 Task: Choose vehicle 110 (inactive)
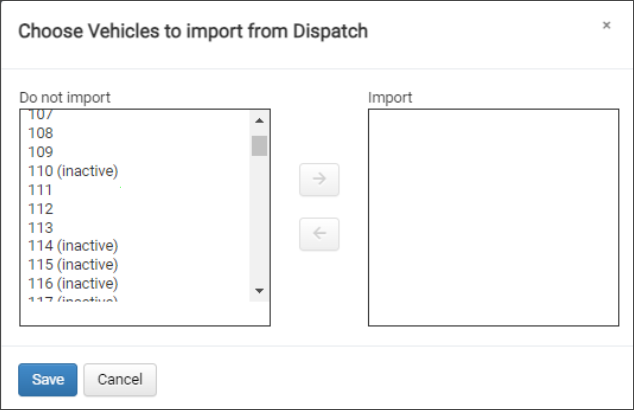74,171
